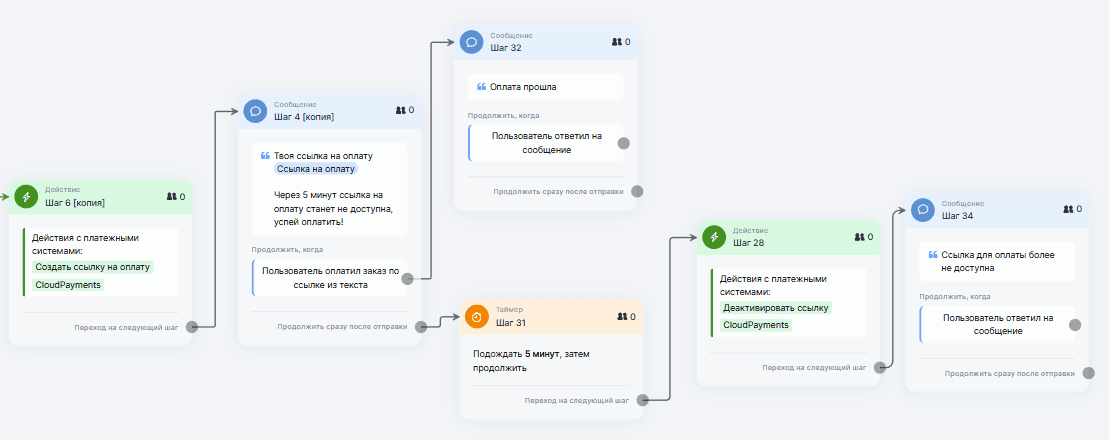Image resolution: width=1109 pixels, height=440 pixels.
Task: Click the output connector of timer Шаг 31
Action: [642, 400]
